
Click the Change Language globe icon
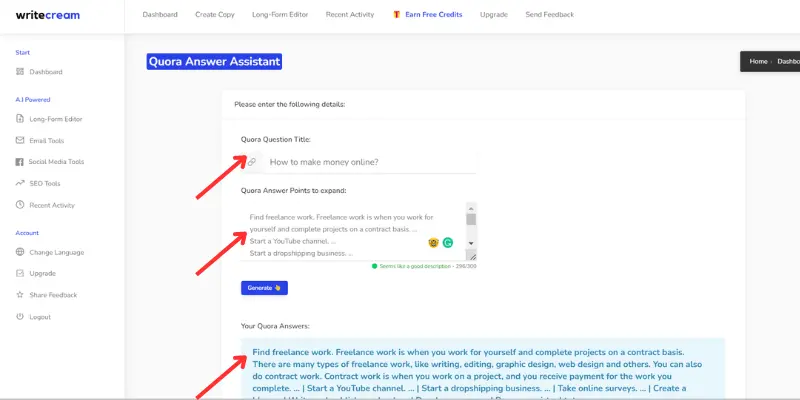point(20,252)
